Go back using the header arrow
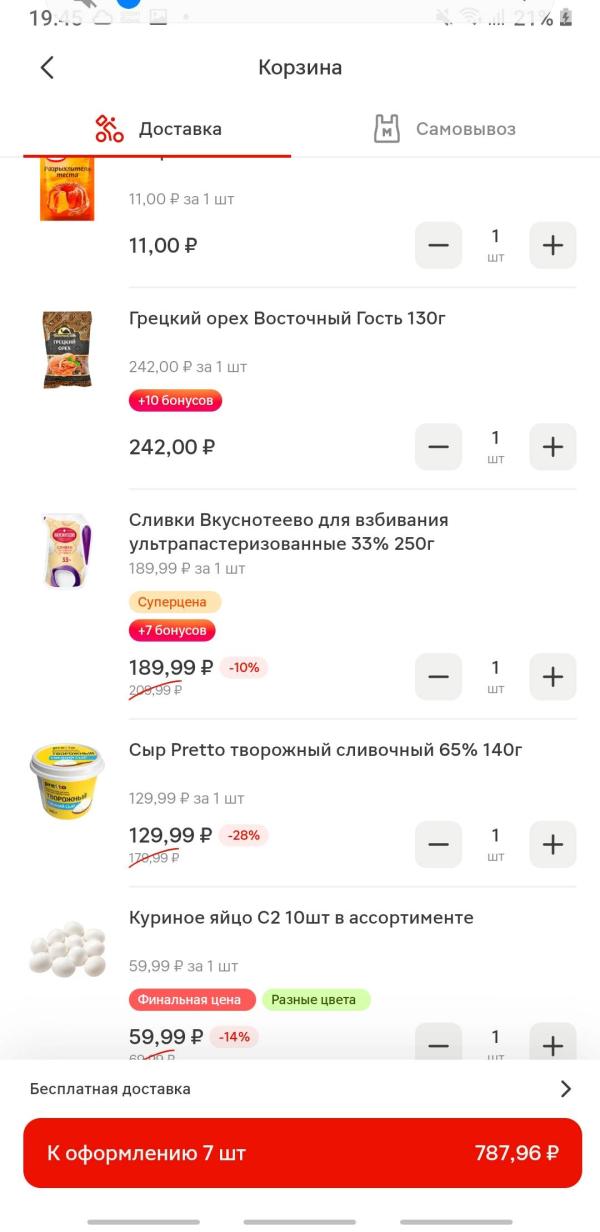 click(47, 68)
